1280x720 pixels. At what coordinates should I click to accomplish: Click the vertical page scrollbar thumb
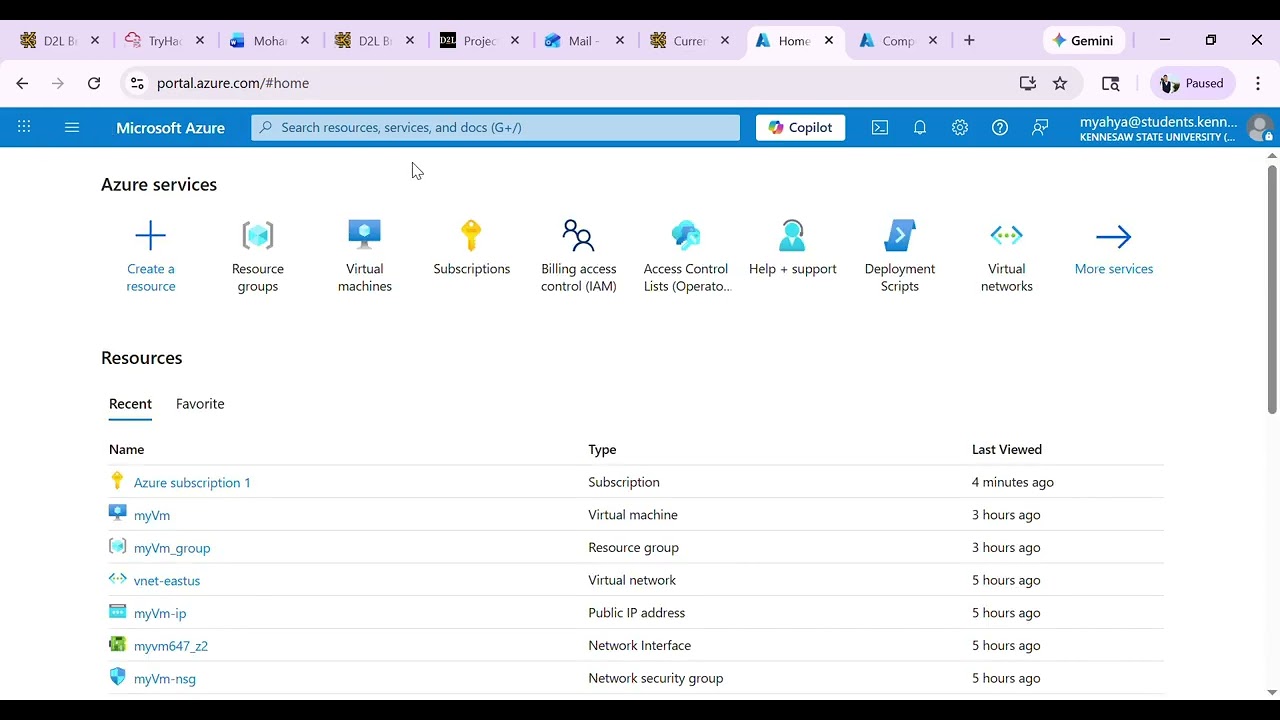pyautogui.click(x=1272, y=288)
